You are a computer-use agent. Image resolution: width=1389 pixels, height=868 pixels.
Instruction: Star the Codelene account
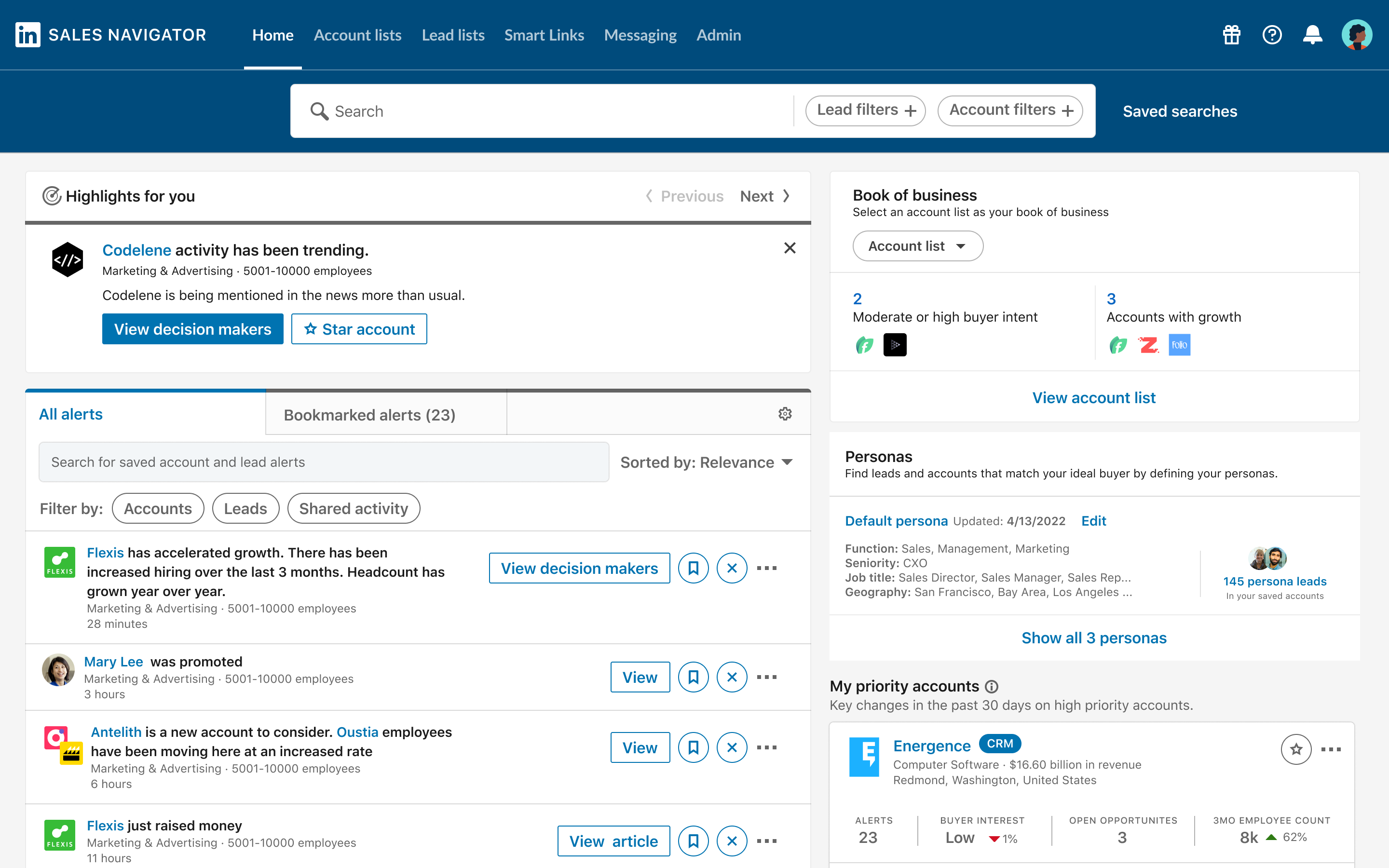coord(359,329)
